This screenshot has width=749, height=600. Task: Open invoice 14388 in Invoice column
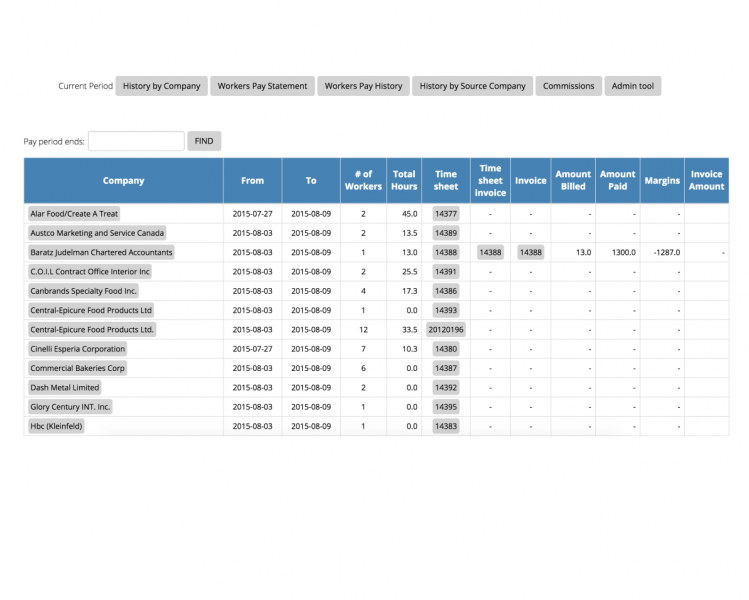pos(531,252)
